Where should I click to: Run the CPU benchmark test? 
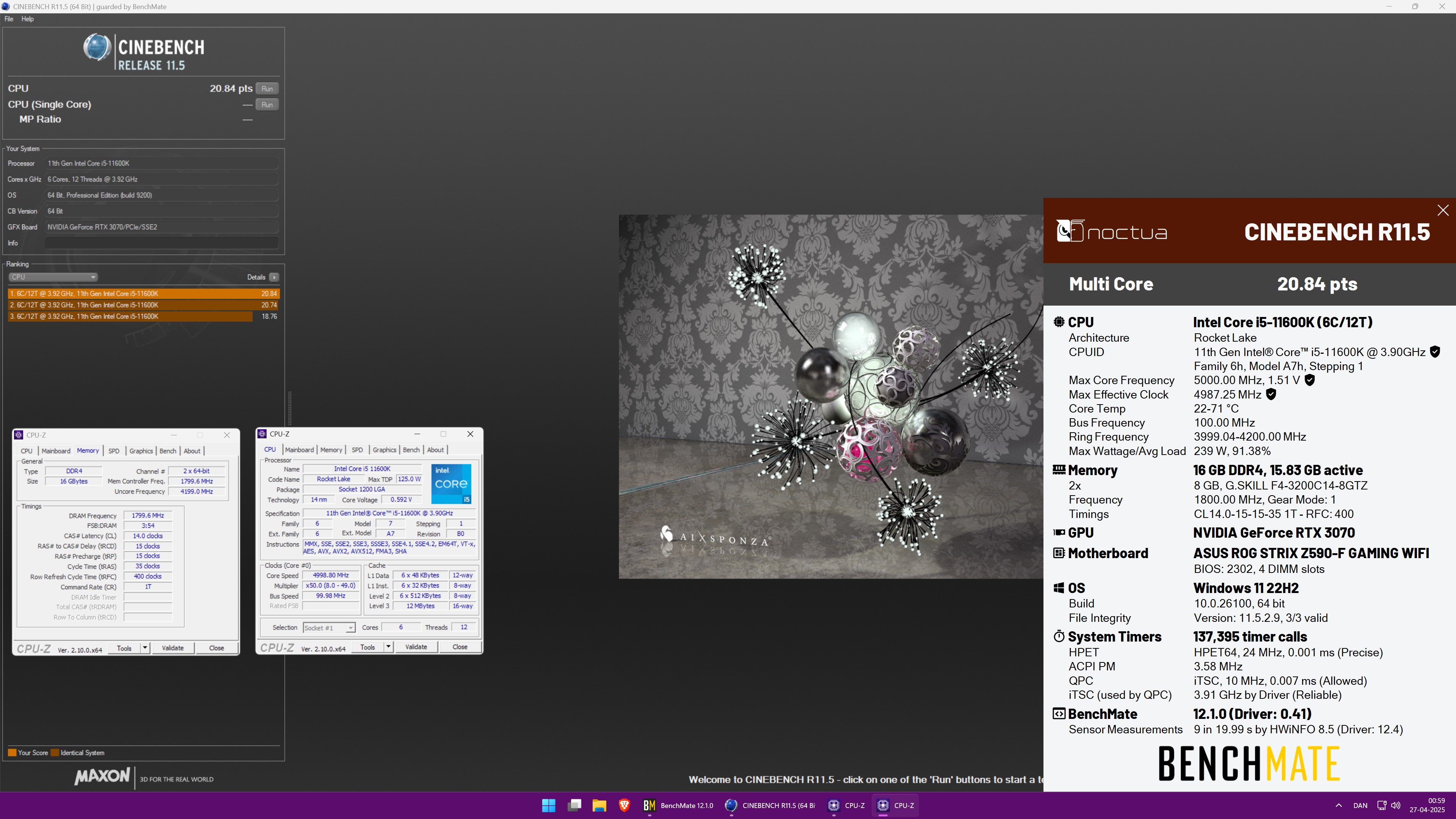coord(267,89)
